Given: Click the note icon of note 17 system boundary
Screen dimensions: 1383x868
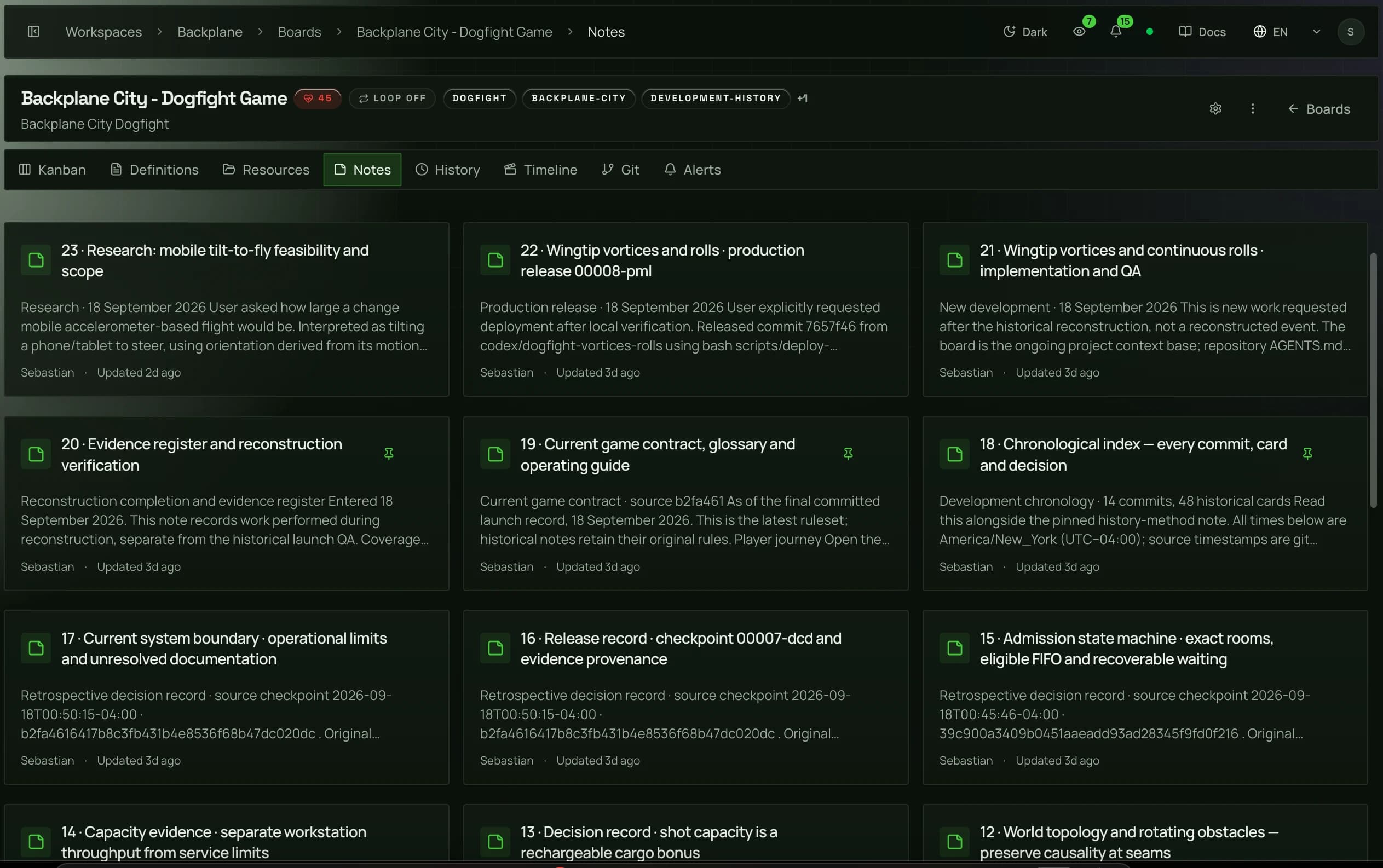Looking at the screenshot, I should pyautogui.click(x=36, y=648).
